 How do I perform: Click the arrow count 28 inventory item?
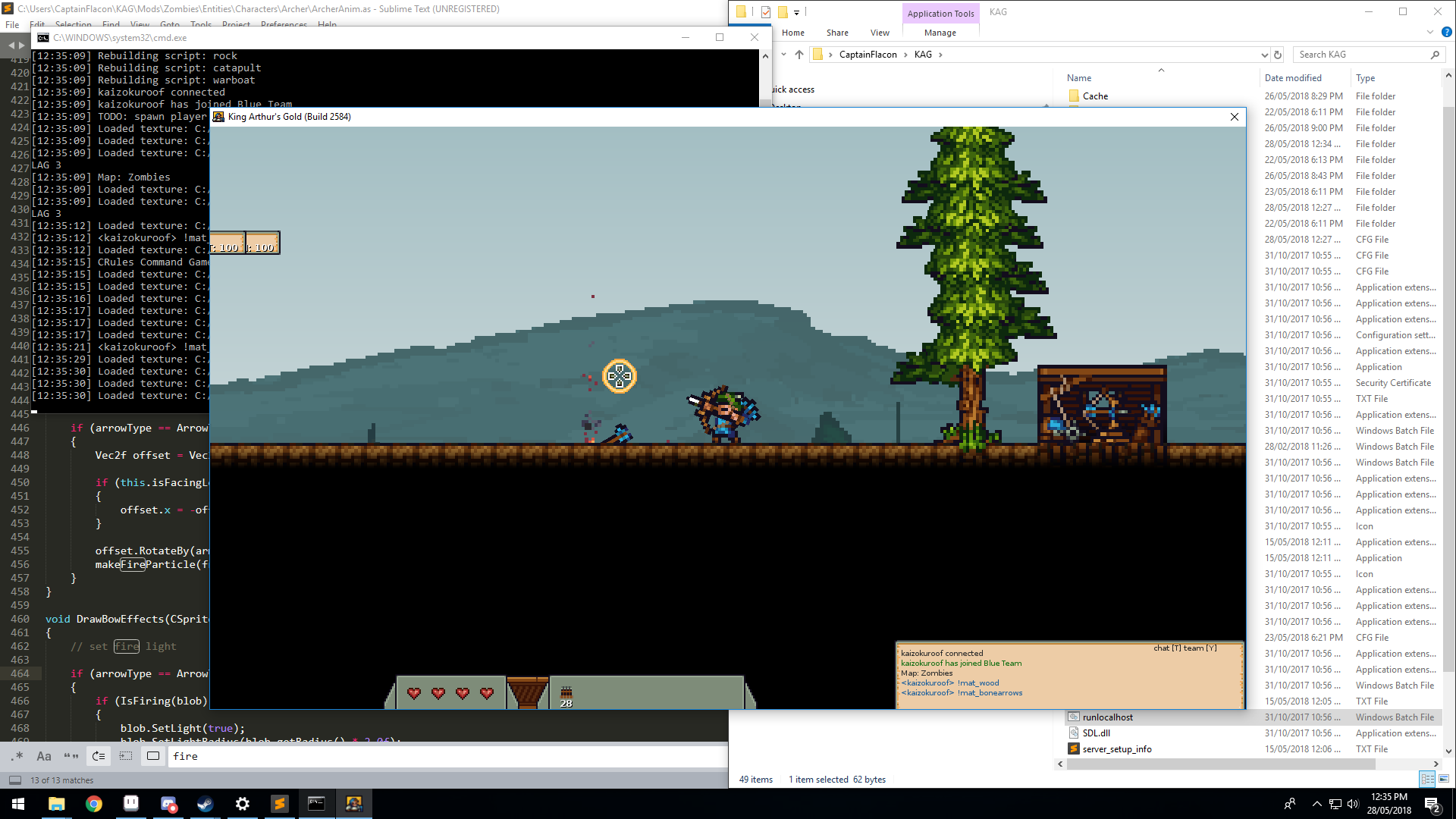coord(566,698)
